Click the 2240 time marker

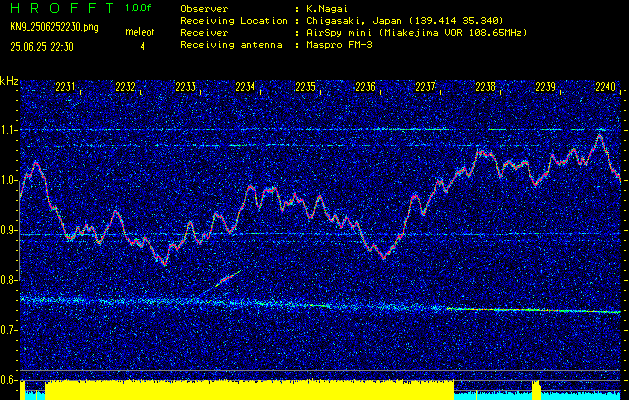[x=605, y=87]
